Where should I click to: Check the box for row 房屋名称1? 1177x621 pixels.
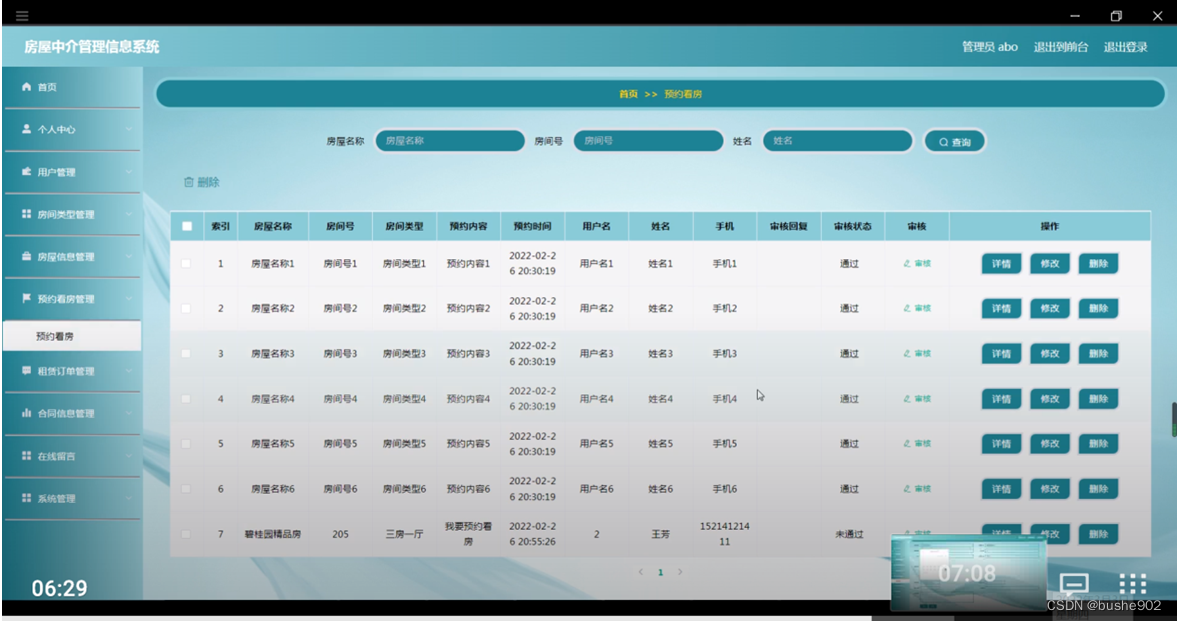pos(186,264)
